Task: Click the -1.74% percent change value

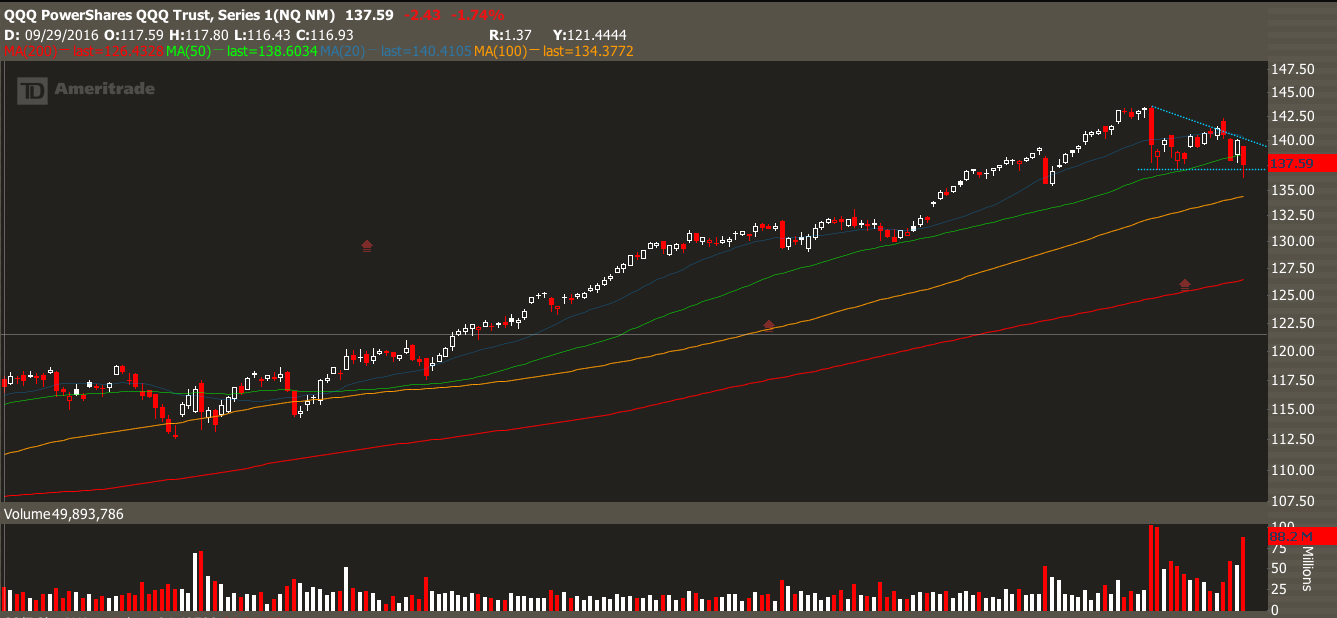Action: coord(480,16)
